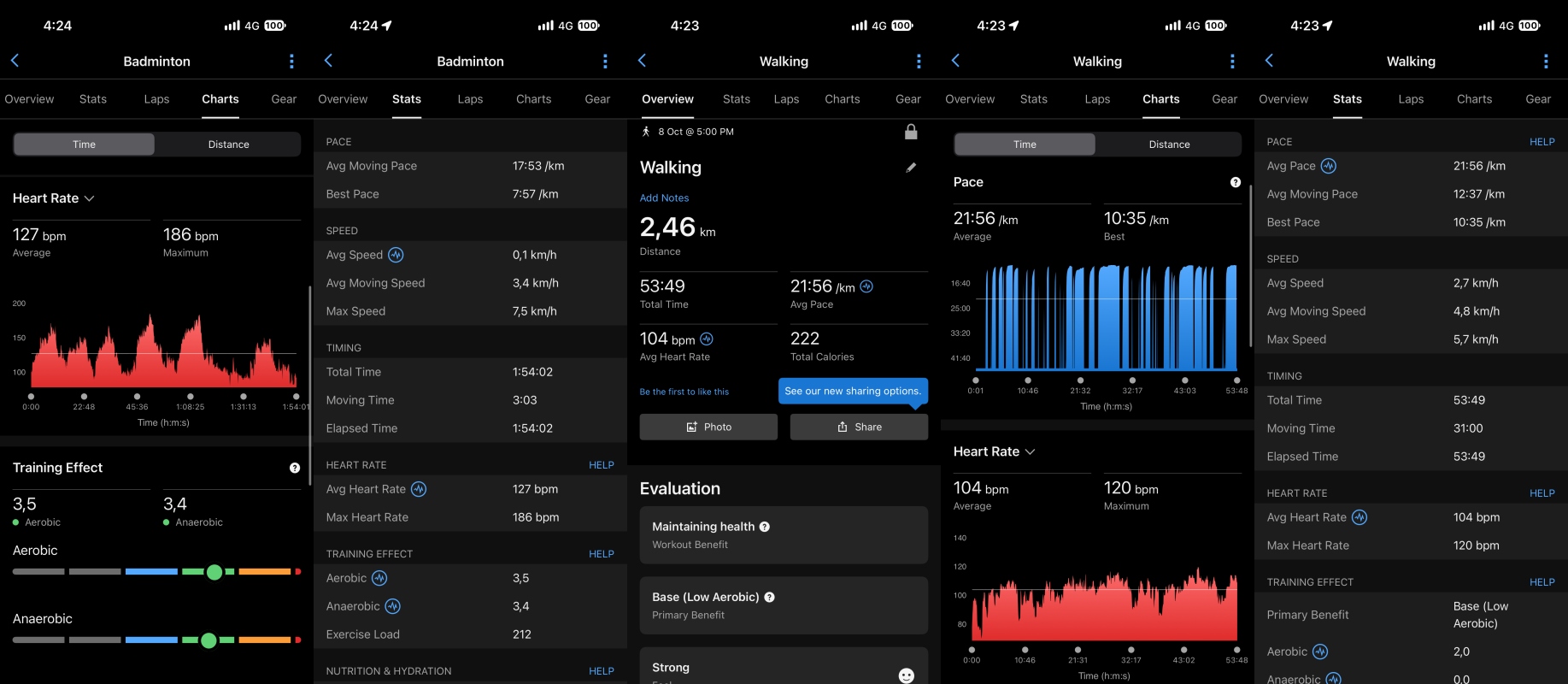
Task: Tap the Anaerobic training effect slider dot
Action: tap(208, 640)
